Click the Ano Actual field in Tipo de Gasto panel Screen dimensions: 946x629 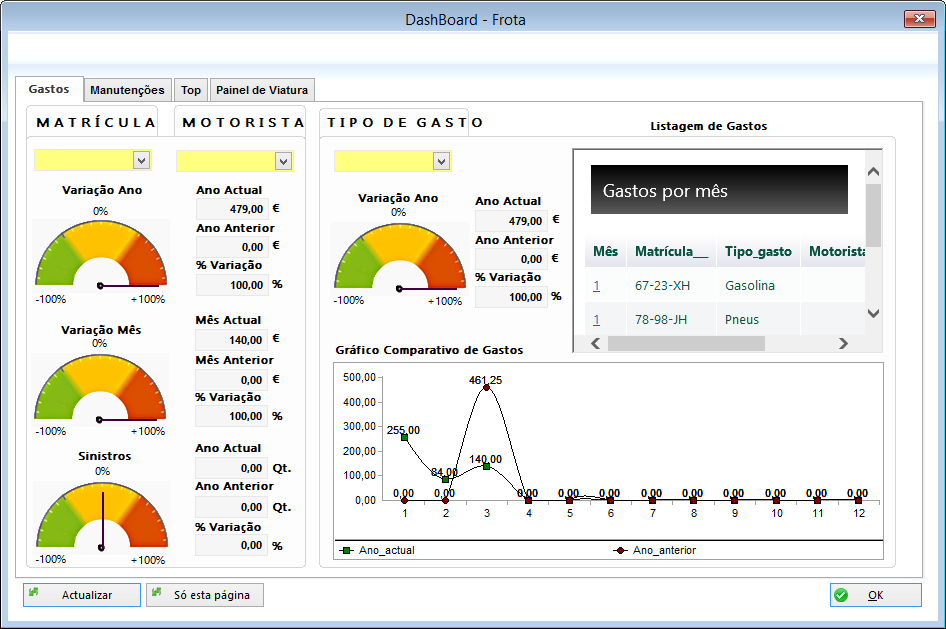pyautogui.click(x=511, y=221)
